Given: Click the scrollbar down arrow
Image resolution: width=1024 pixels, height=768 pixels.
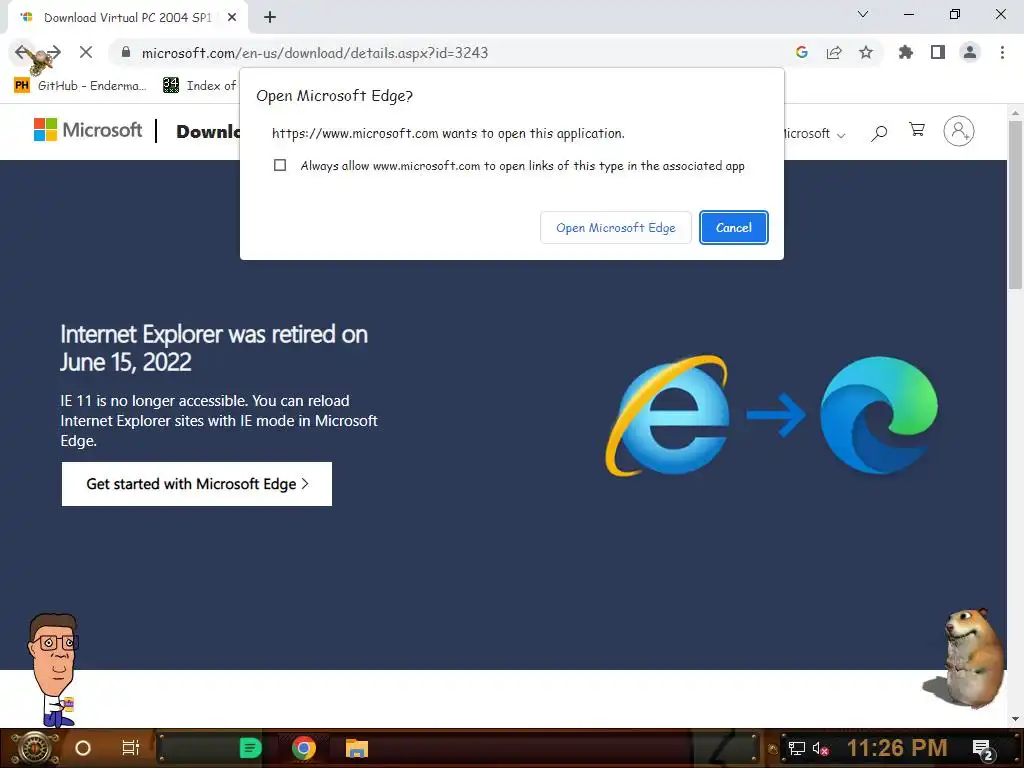Looking at the screenshot, I should 1015,718.
